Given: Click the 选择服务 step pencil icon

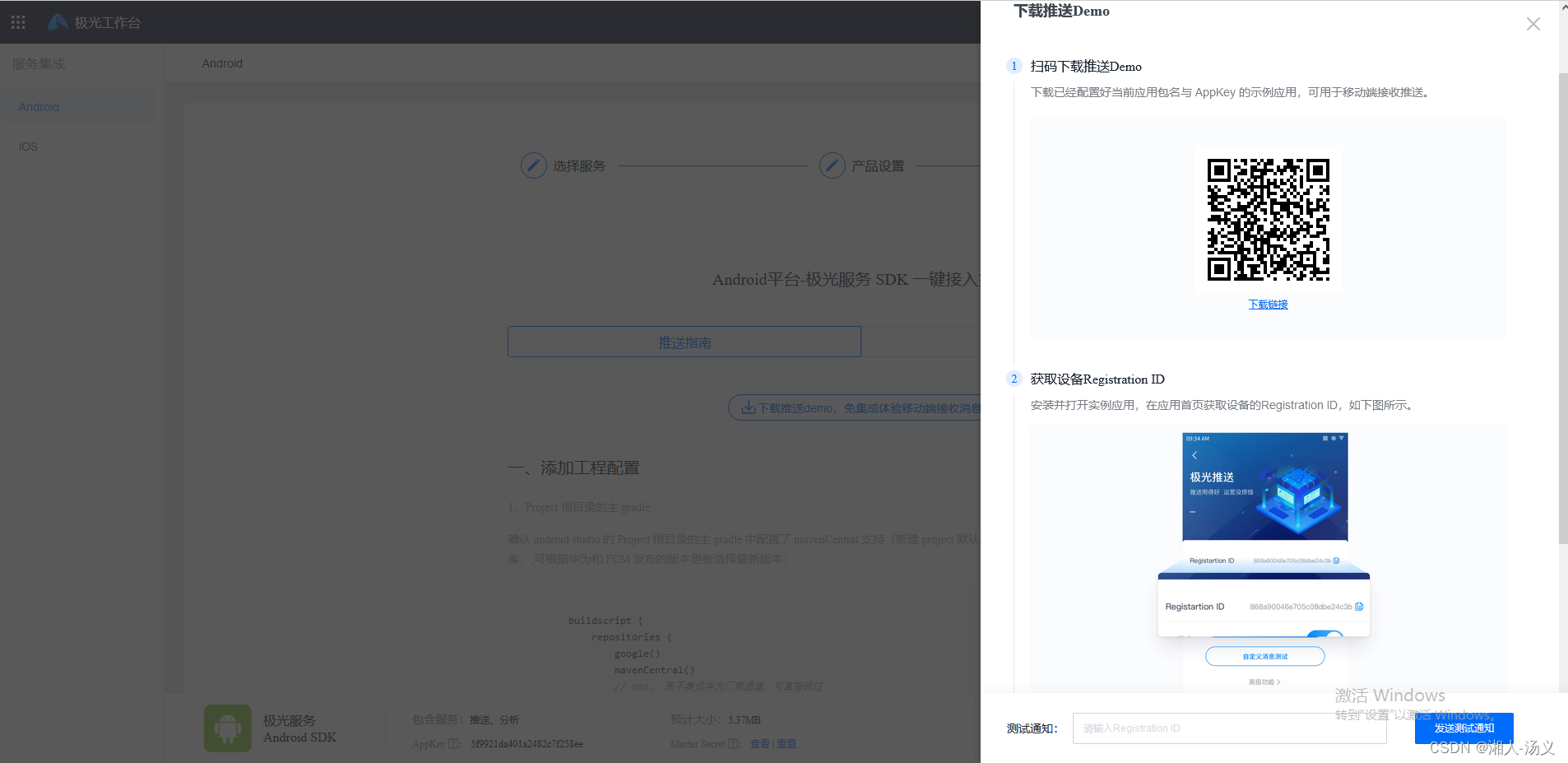Looking at the screenshot, I should (533, 165).
